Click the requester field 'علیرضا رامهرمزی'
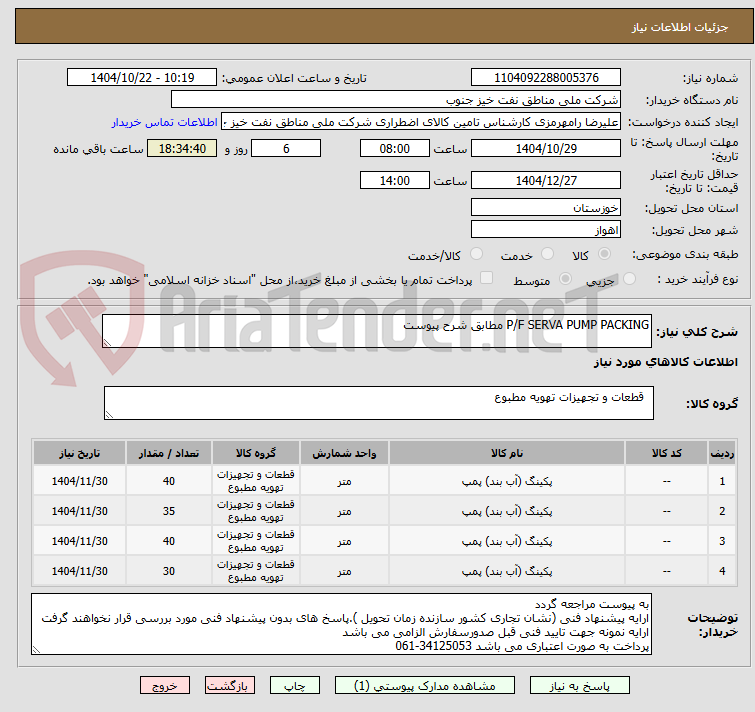This screenshot has width=755, height=712. [x=421, y=122]
